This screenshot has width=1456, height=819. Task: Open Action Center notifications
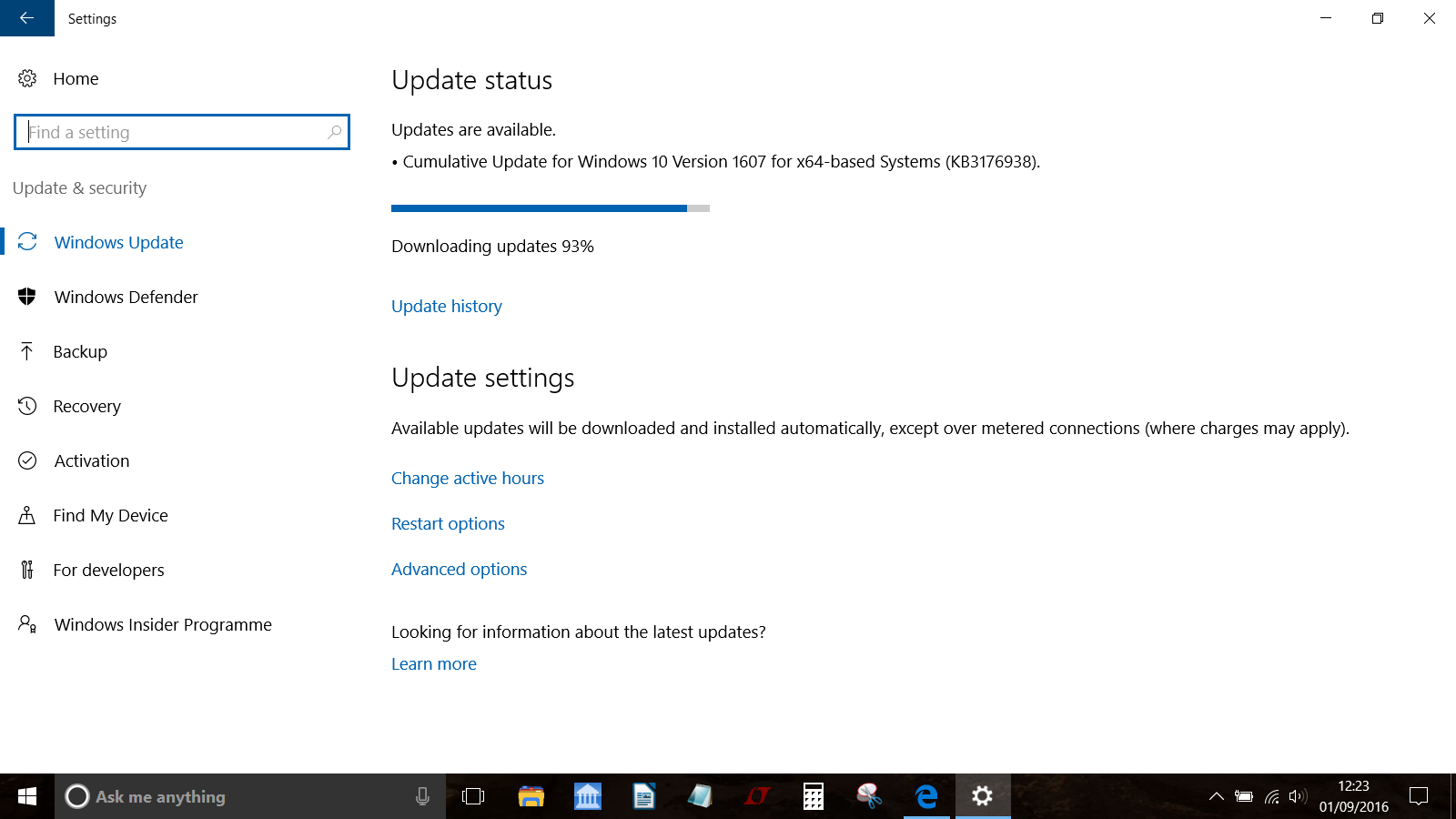(x=1418, y=796)
